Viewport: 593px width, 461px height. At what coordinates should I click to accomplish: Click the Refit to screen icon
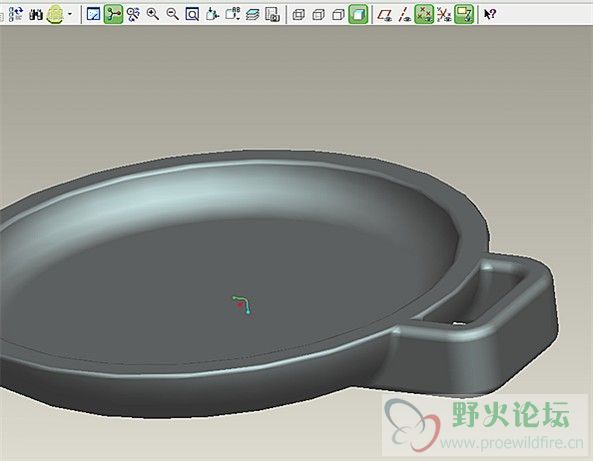click(x=192, y=15)
